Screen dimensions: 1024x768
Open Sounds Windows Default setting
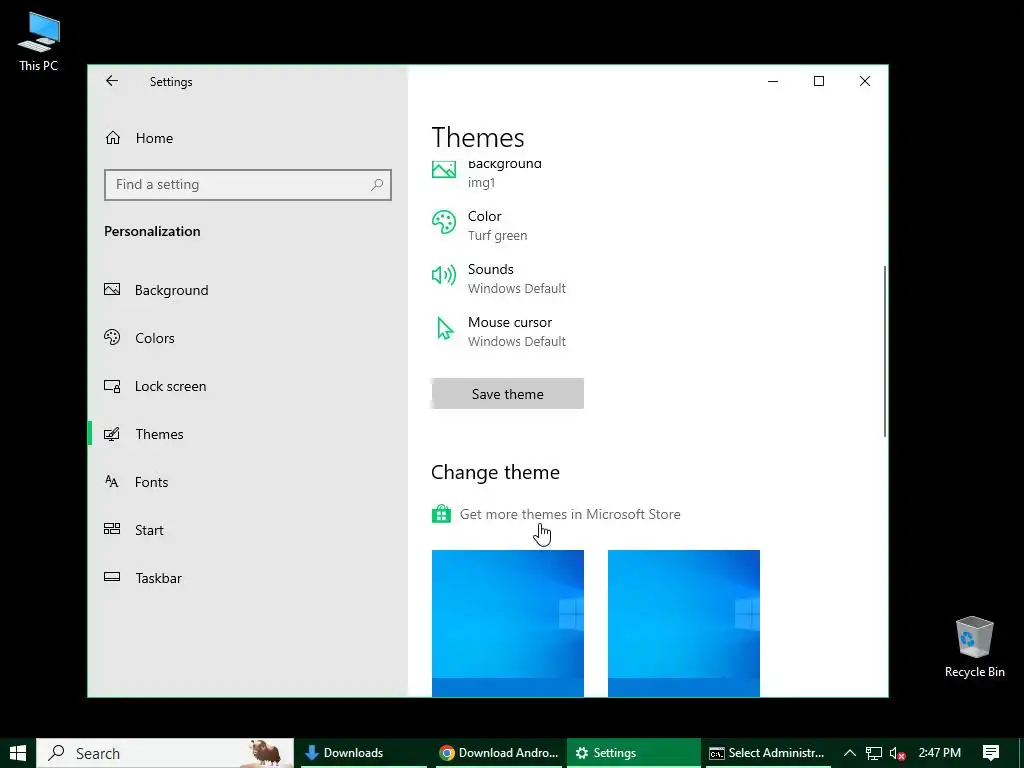pos(517,279)
